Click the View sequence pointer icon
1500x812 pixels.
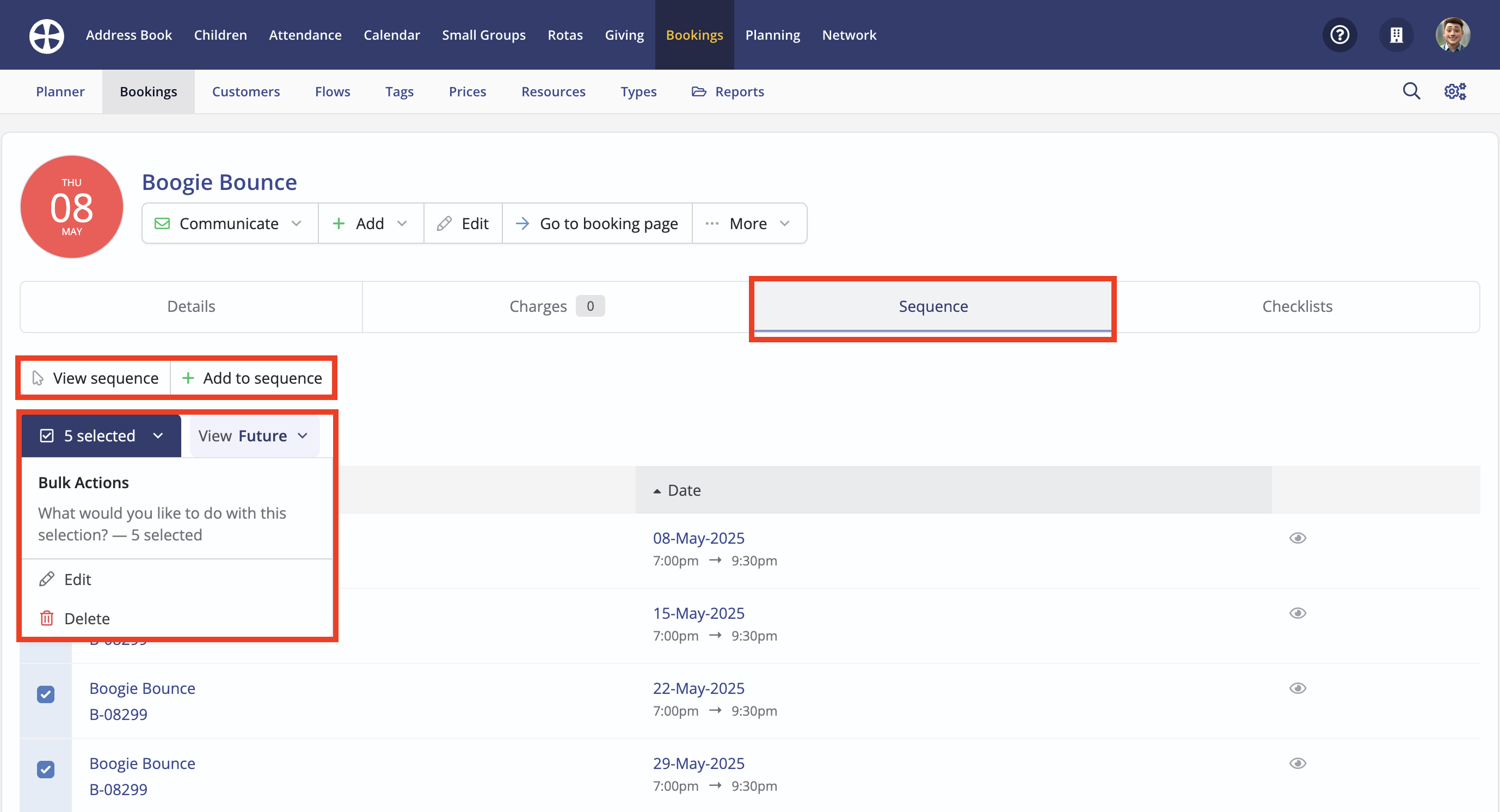point(38,378)
